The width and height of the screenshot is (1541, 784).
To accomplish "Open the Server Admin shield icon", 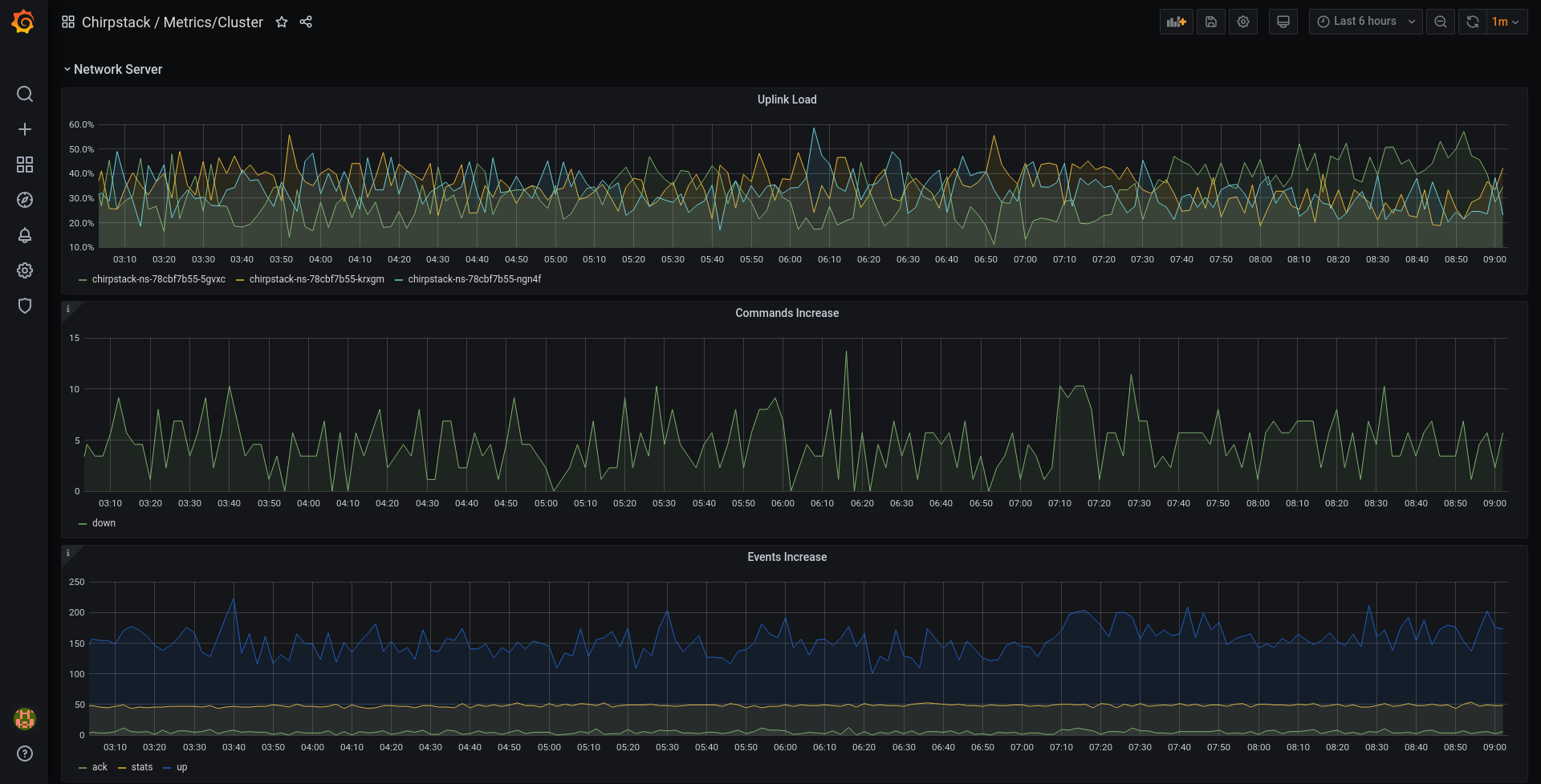I will (25, 306).
